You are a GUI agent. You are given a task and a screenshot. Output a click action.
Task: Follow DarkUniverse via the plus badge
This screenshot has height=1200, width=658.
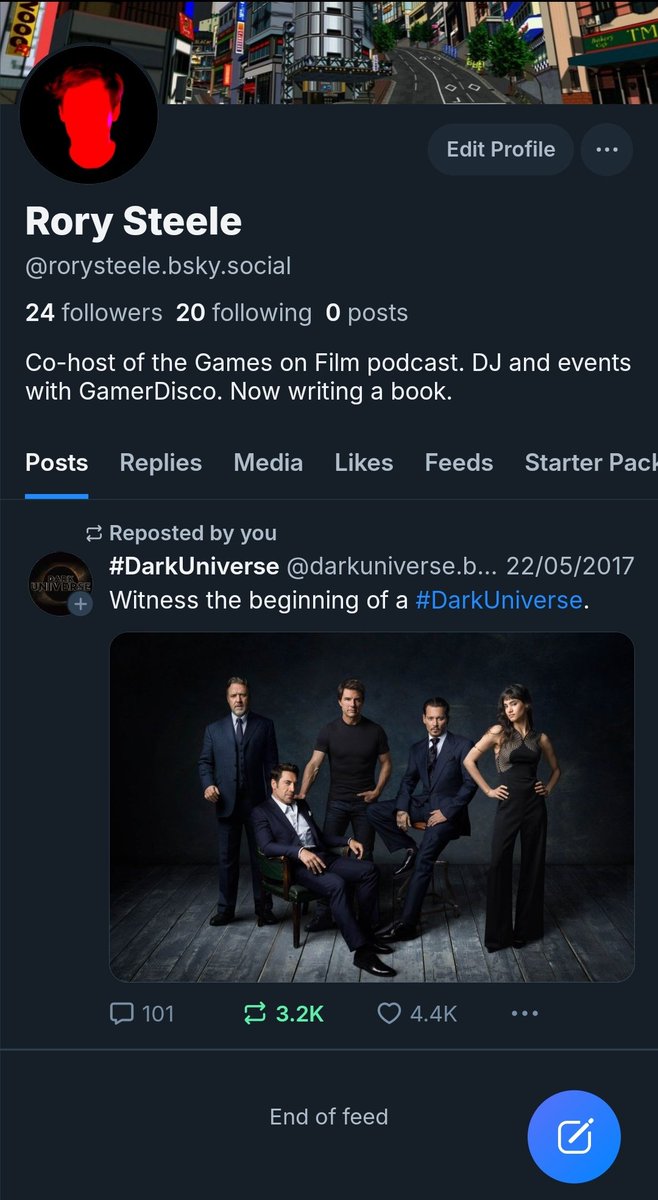point(81,604)
